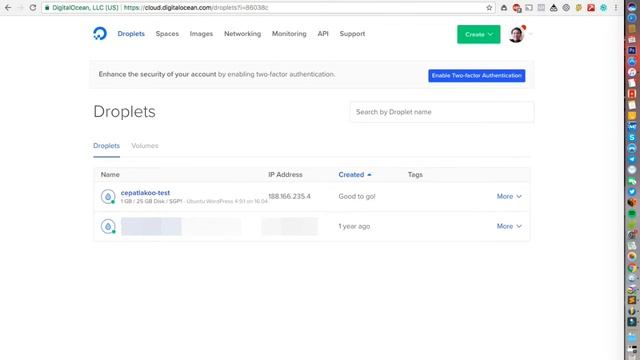Viewport: 640px width, 360px height.
Task: Click the blurred droplet's water drop icon
Action: (x=108, y=226)
